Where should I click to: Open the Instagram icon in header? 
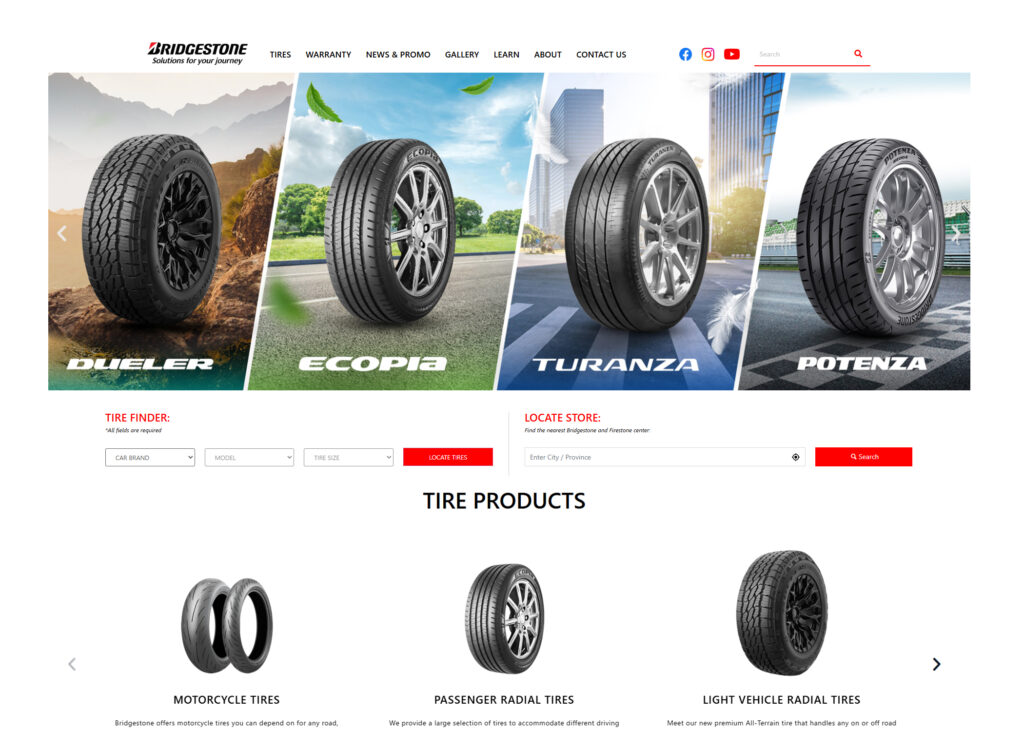point(708,54)
